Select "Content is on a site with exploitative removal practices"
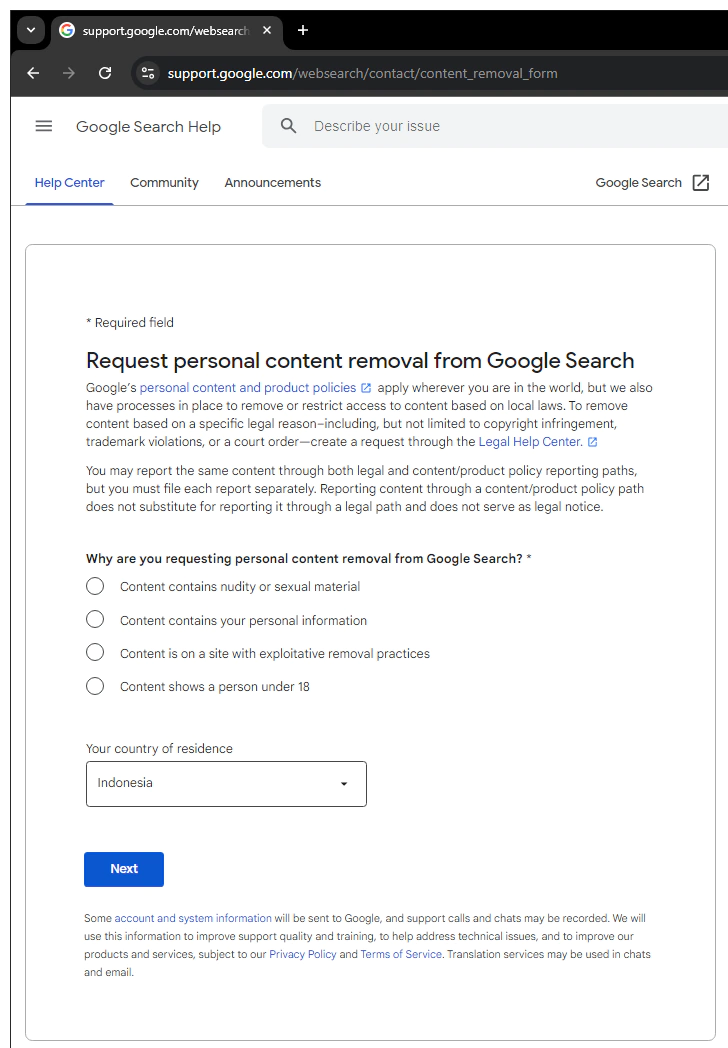 (95, 653)
